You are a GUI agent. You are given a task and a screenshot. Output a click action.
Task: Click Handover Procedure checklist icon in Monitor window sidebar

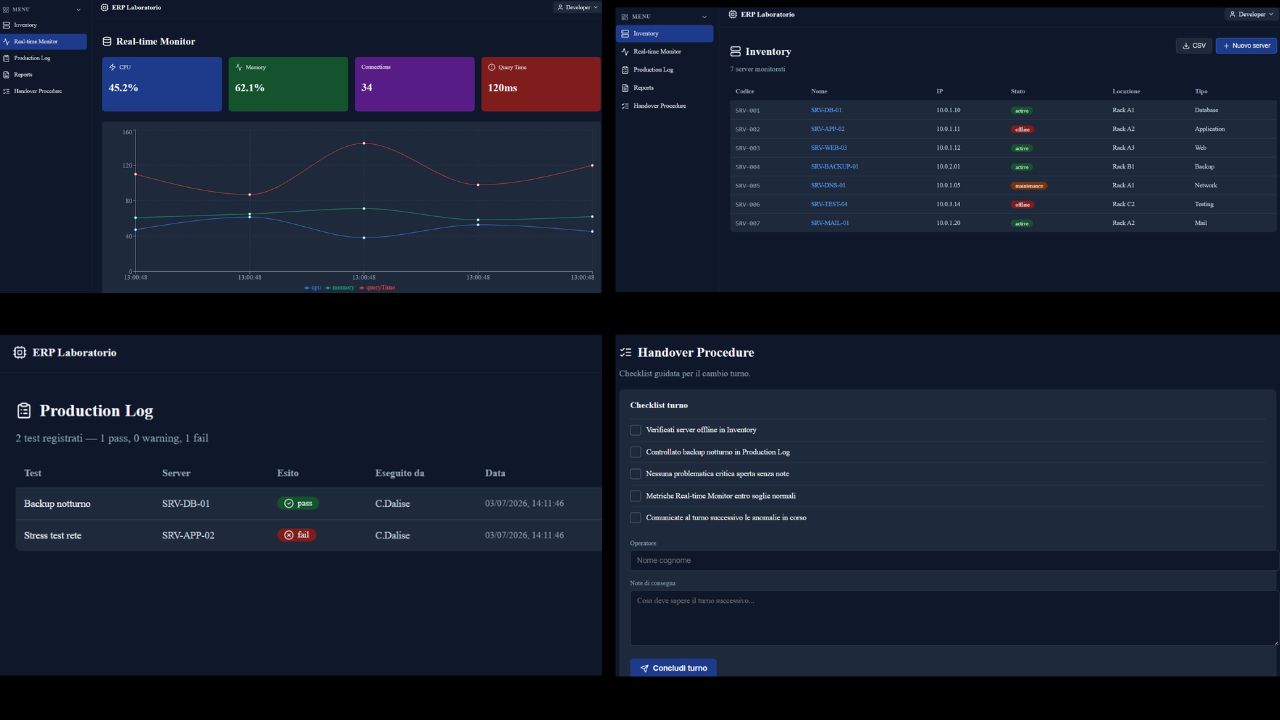point(6,91)
